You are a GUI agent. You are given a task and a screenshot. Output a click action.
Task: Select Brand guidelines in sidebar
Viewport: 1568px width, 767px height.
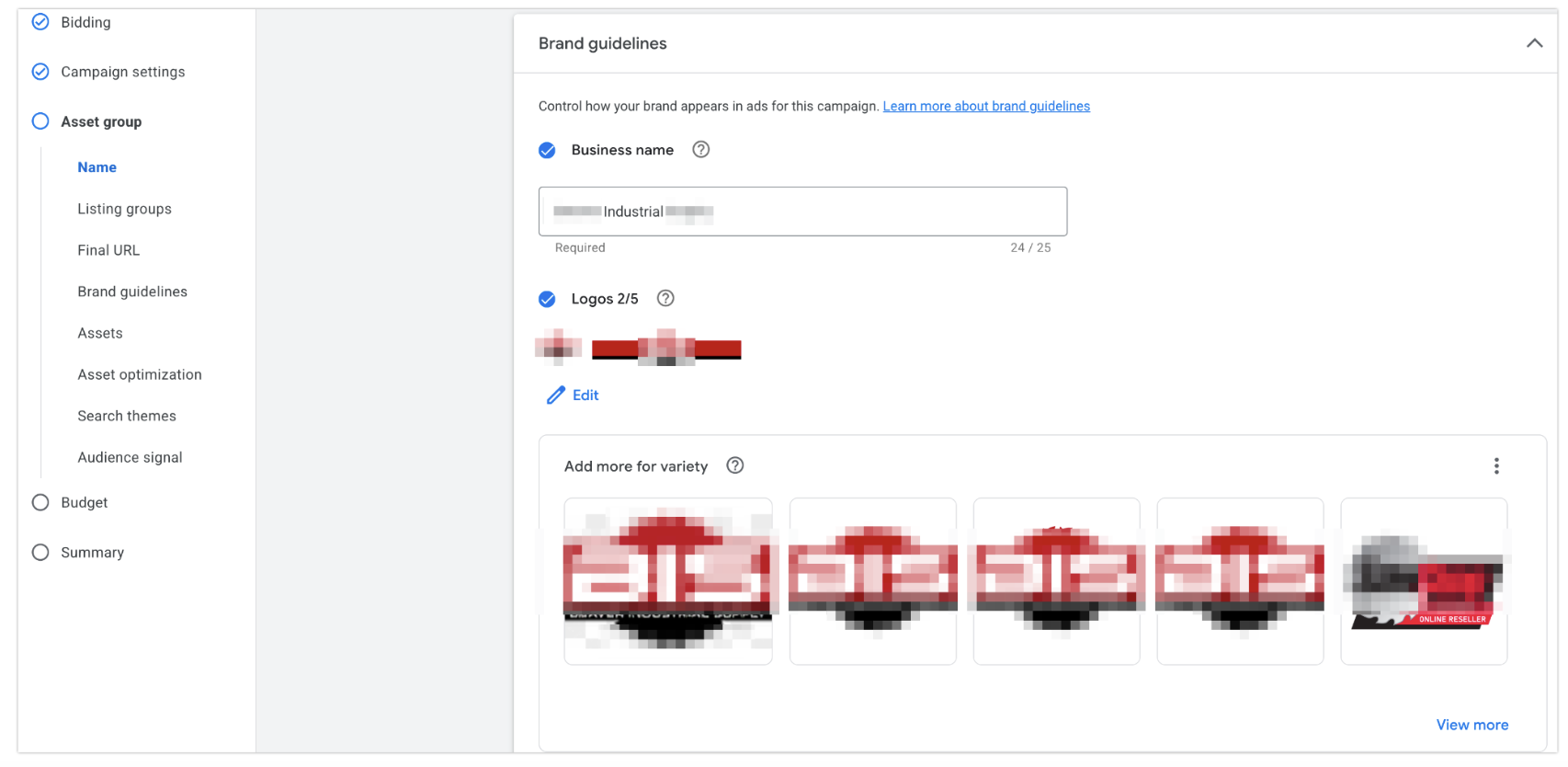[132, 292]
